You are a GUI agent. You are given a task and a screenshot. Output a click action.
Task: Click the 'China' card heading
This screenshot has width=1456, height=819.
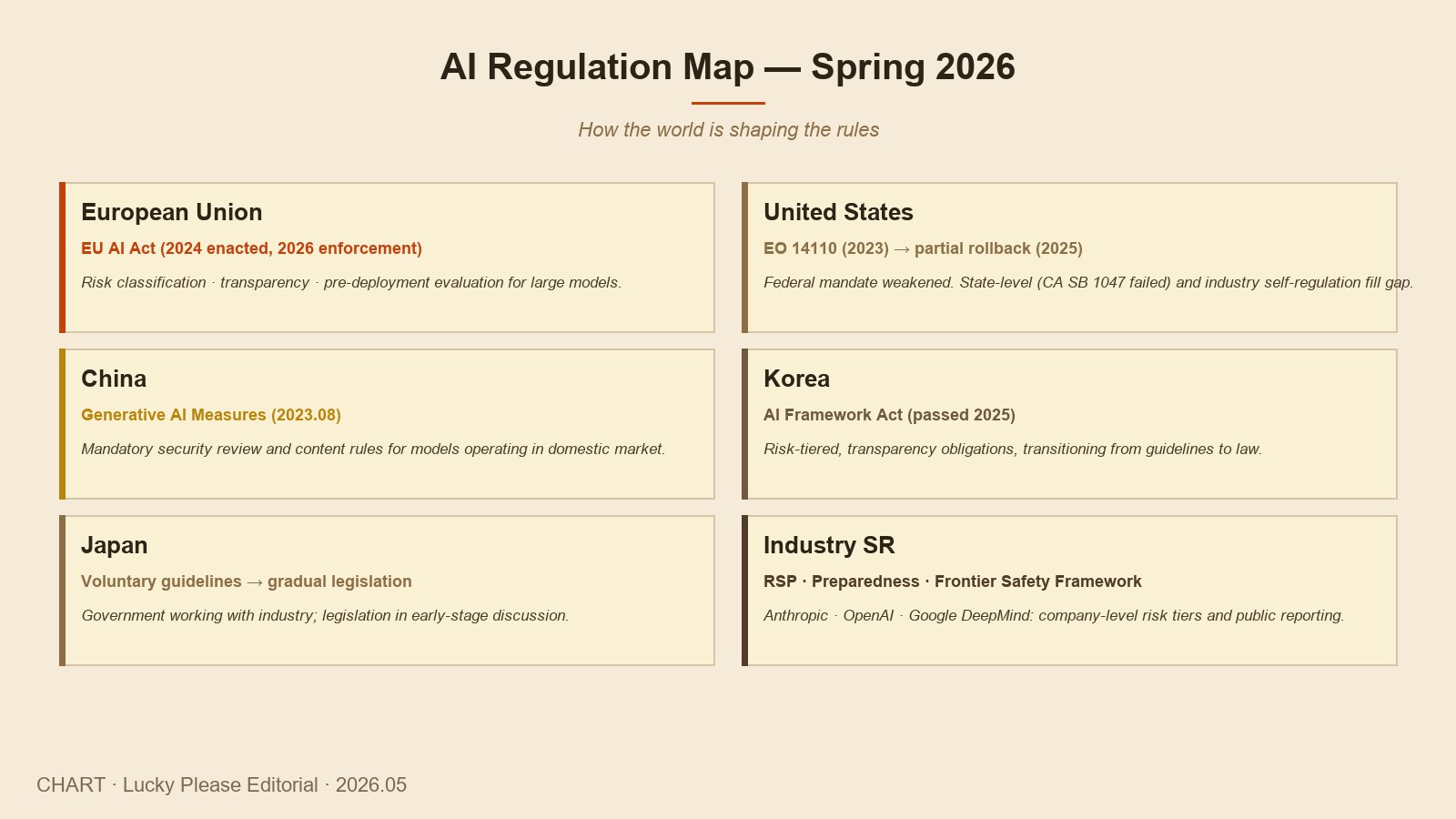click(114, 379)
